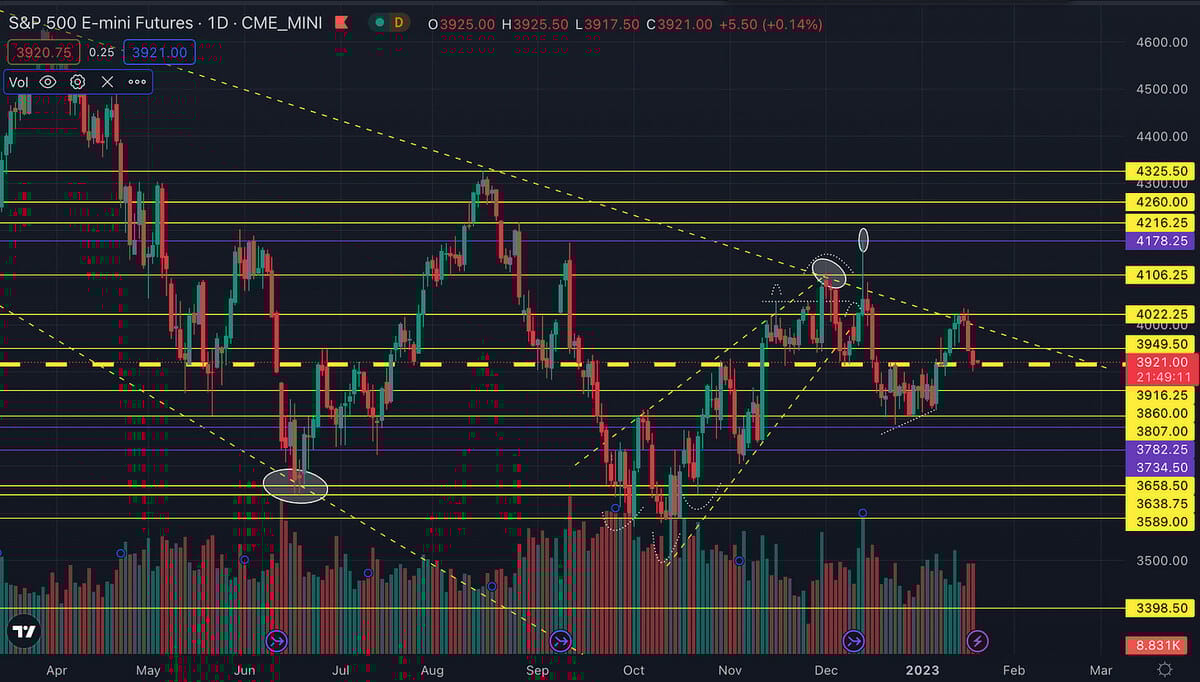1200x682 pixels.
Task: Click the blue circle atop the tallest December volume bar
Action: pos(863,513)
